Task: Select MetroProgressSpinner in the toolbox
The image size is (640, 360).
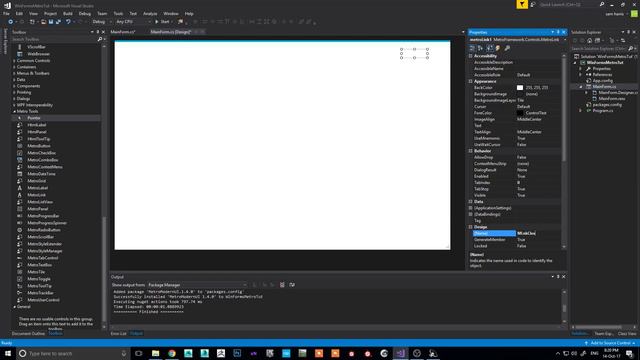Action: (x=47, y=223)
